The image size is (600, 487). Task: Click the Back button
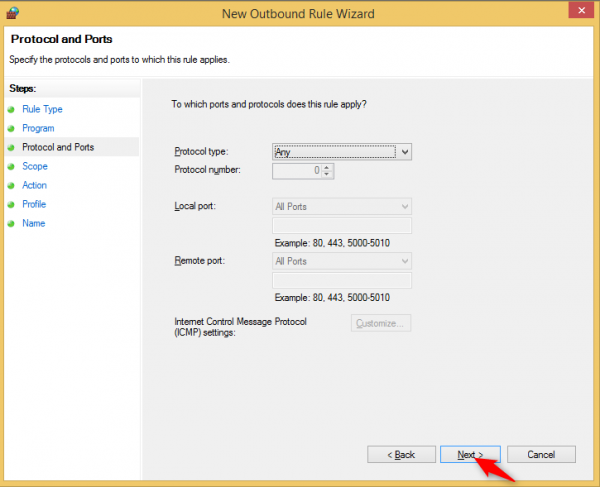(x=400, y=455)
